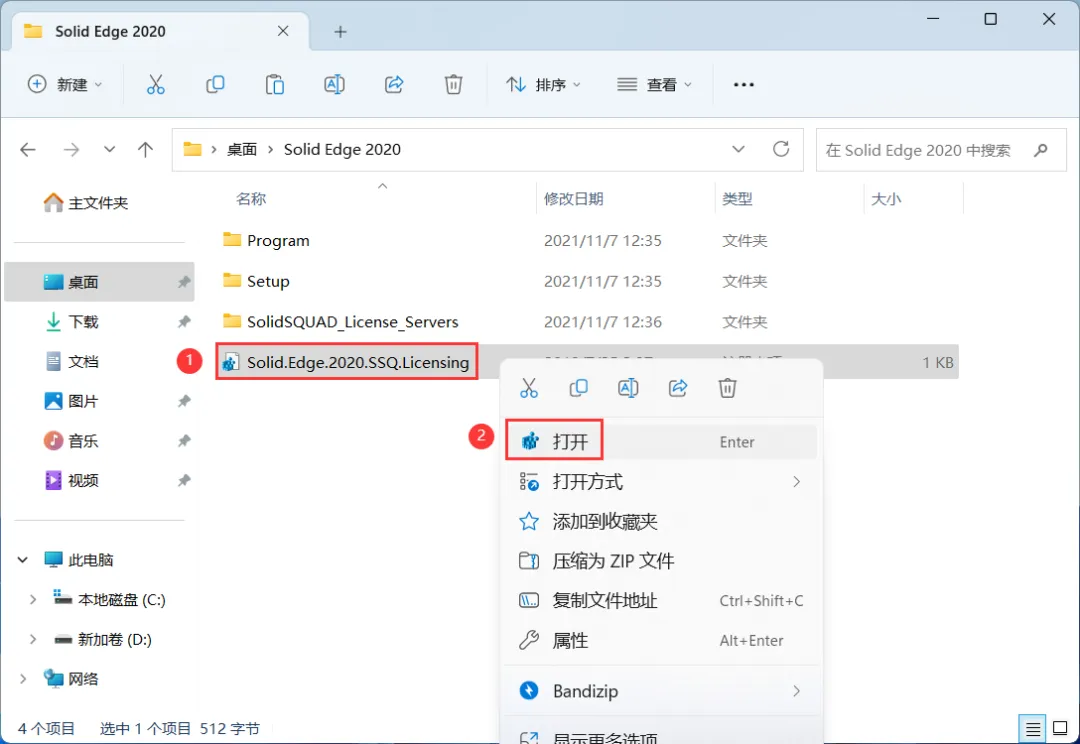Open the three-dot more options menu

point(744,85)
